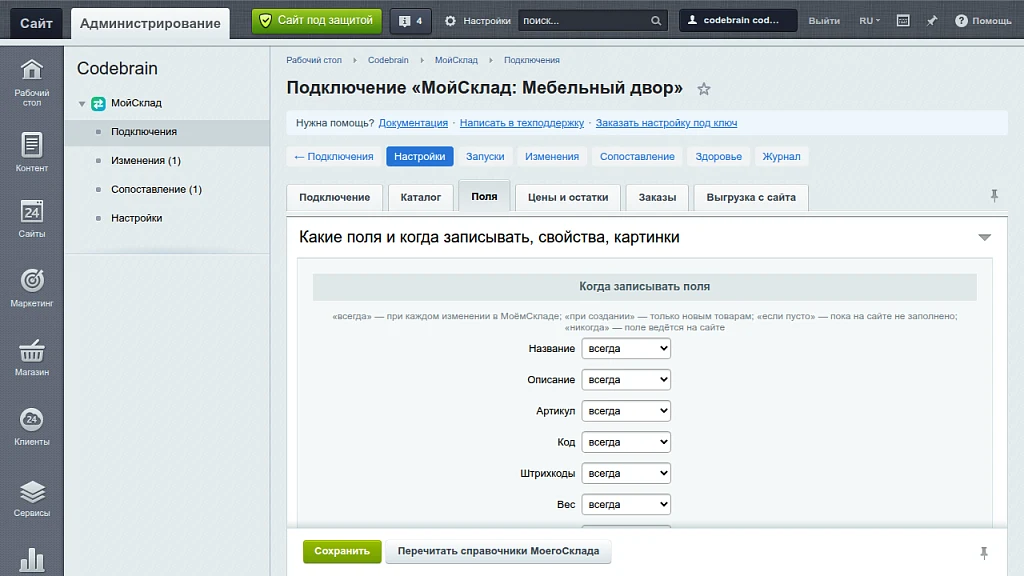The image size is (1024, 576).
Task: Switch to the Выгрузка с сайта tab
Action: [751, 197]
